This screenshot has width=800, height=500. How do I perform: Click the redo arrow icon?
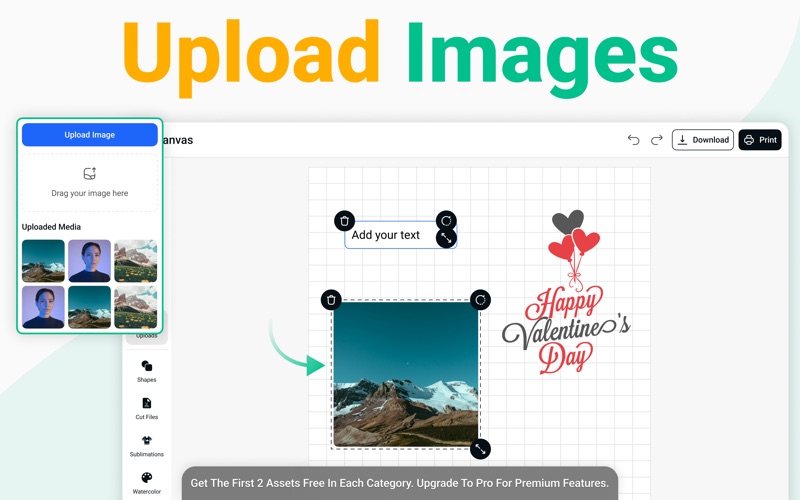coord(657,140)
